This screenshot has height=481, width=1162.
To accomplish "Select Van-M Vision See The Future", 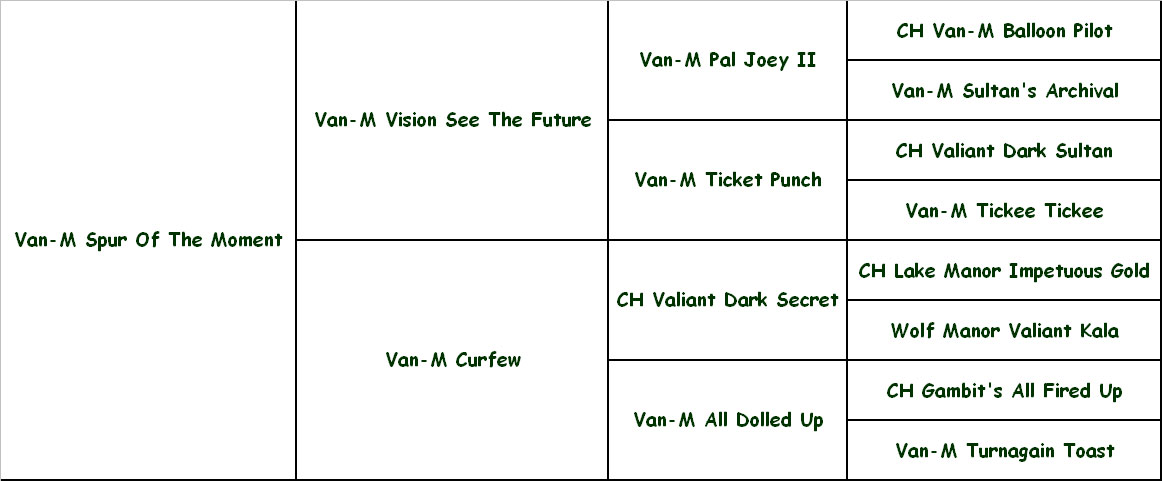I will 453,120.
